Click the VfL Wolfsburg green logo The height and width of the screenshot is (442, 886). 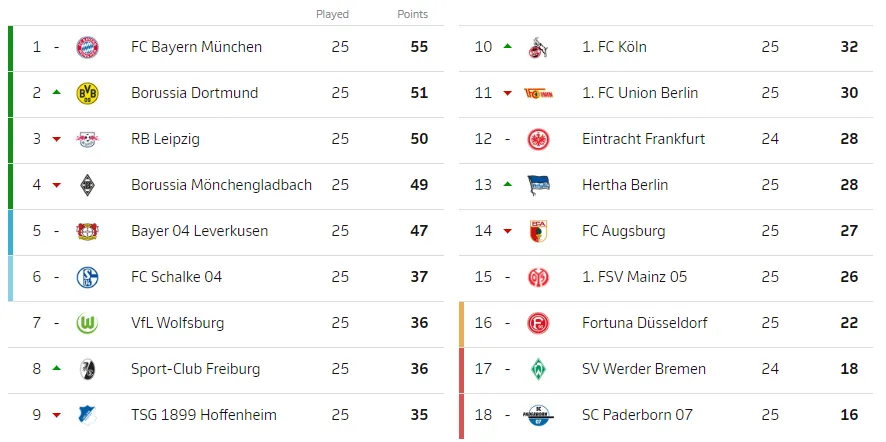87,323
